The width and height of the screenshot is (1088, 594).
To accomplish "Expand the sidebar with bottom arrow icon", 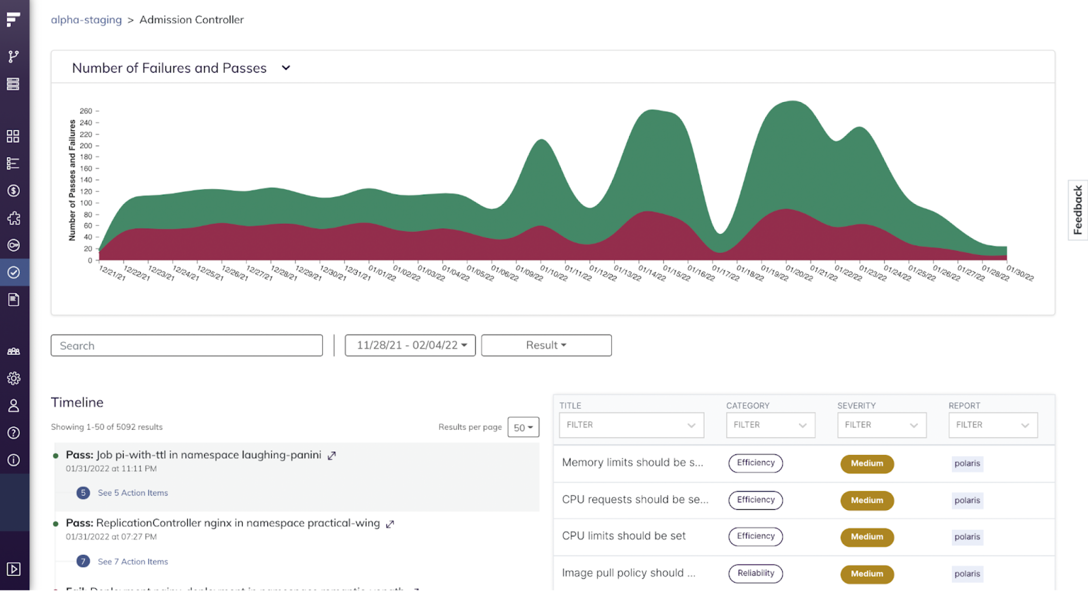I will tap(13, 569).
